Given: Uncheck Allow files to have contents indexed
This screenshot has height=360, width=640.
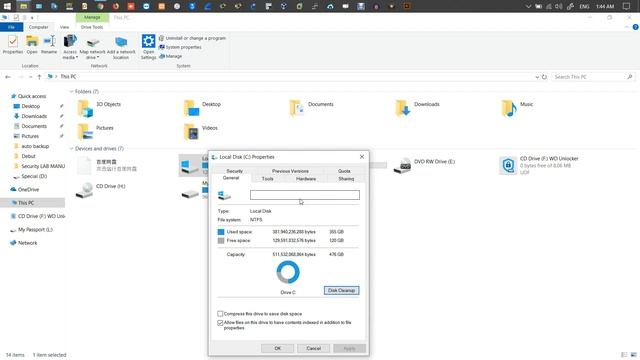Looking at the screenshot, I should (220, 323).
